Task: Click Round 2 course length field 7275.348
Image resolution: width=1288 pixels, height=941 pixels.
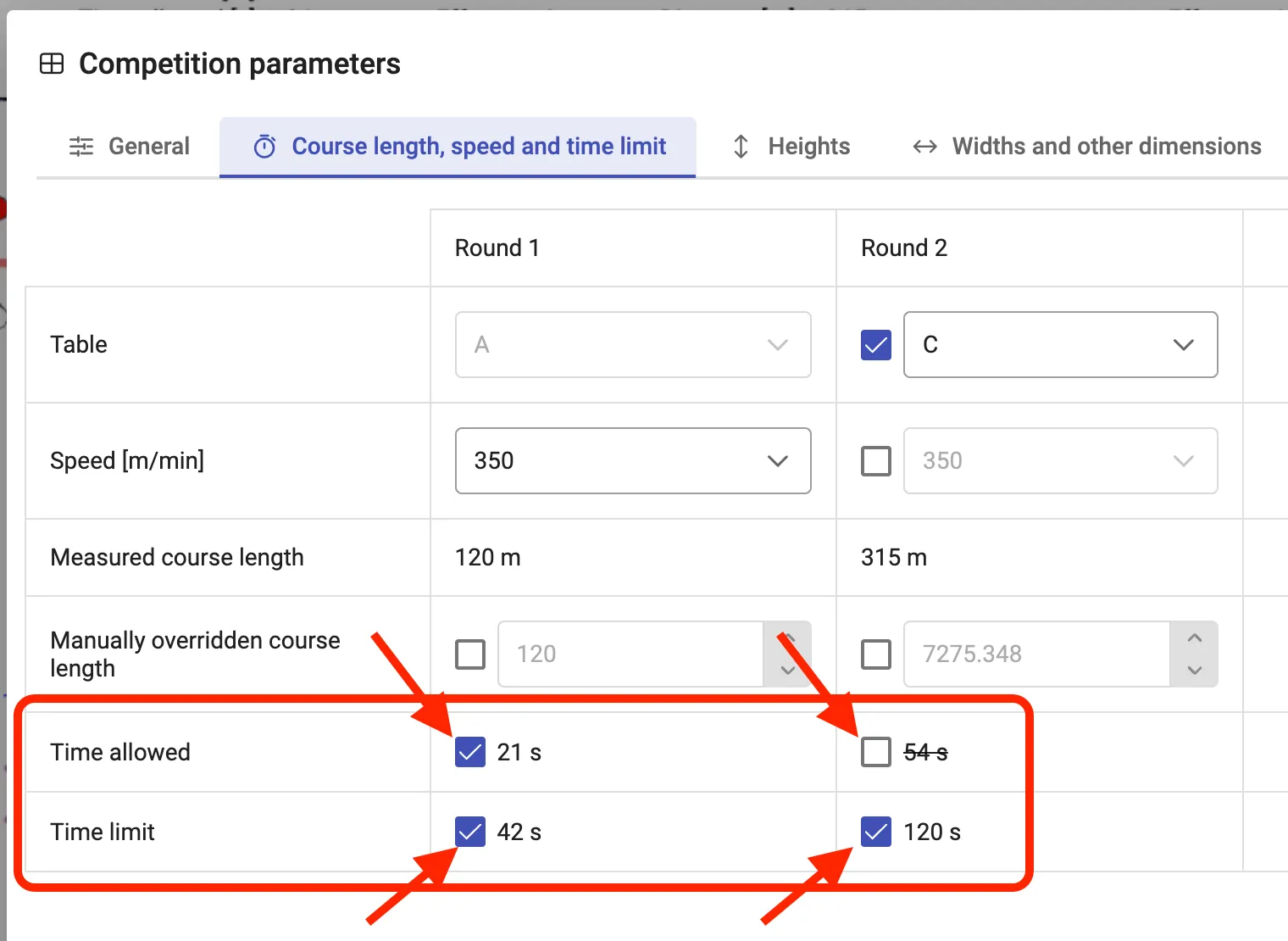Action: pos(1035,654)
